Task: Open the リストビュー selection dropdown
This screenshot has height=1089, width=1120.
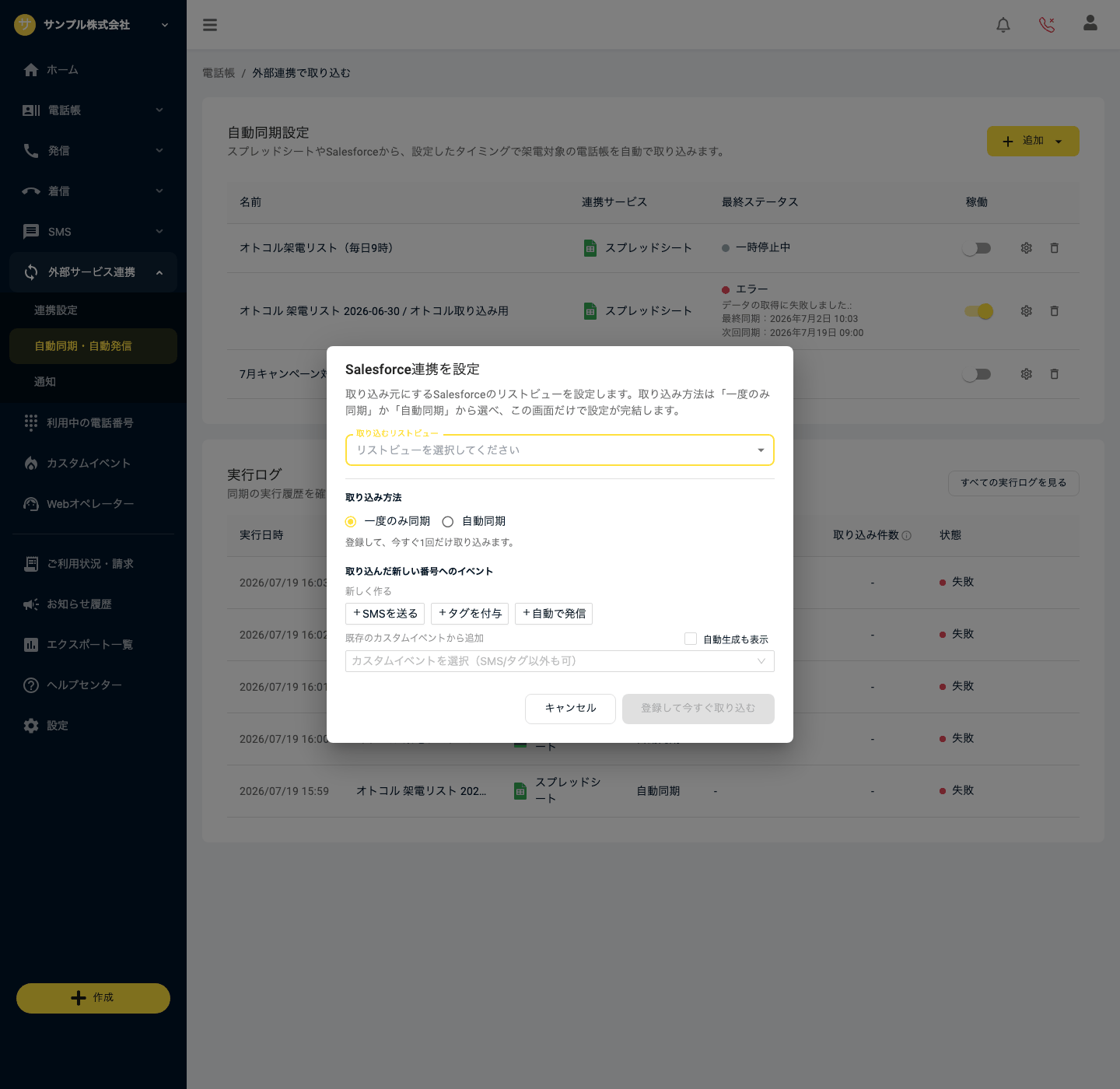Action: click(x=560, y=450)
